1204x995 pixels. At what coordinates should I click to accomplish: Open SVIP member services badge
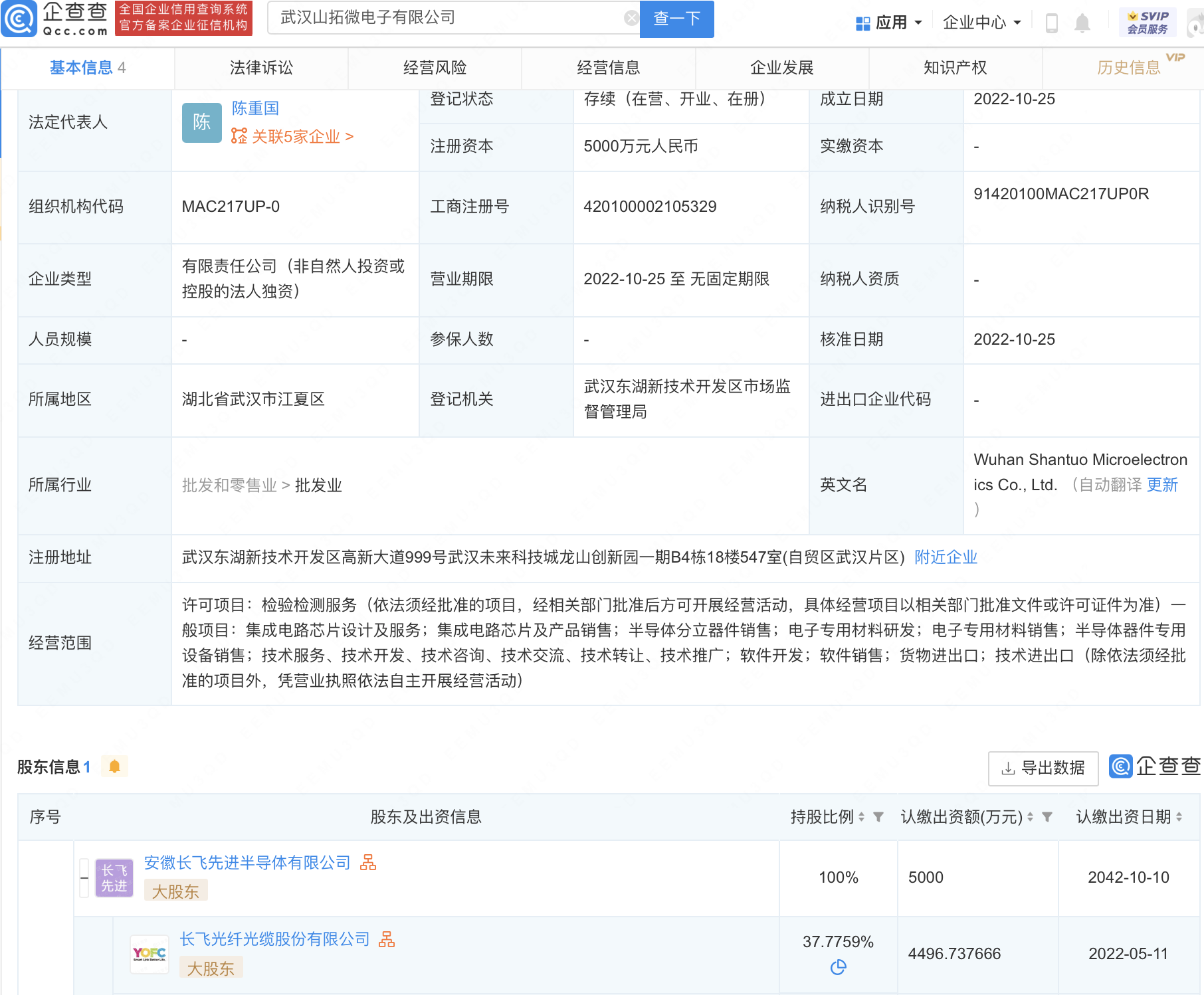click(1148, 22)
